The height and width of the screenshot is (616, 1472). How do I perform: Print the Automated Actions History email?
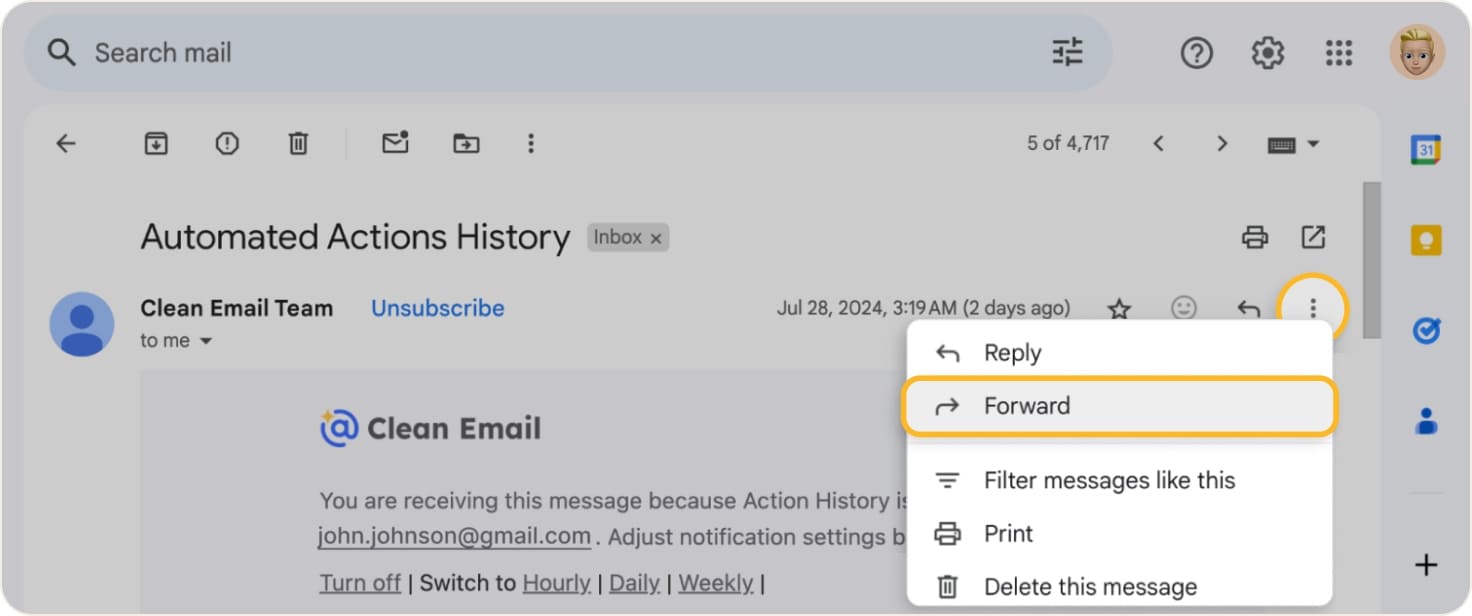(x=1254, y=237)
